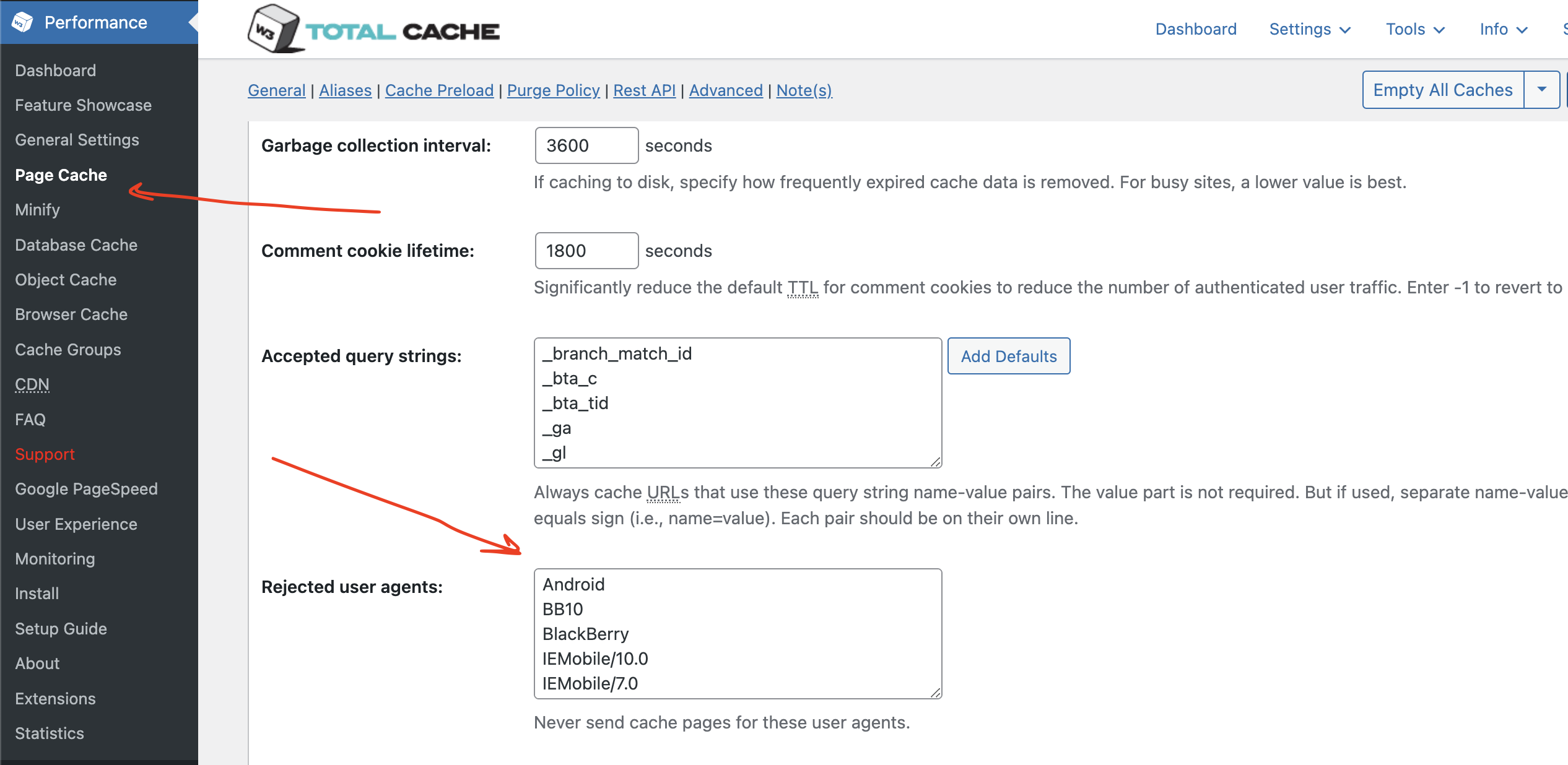Open the Info menu in the top bar

pos(1503,29)
